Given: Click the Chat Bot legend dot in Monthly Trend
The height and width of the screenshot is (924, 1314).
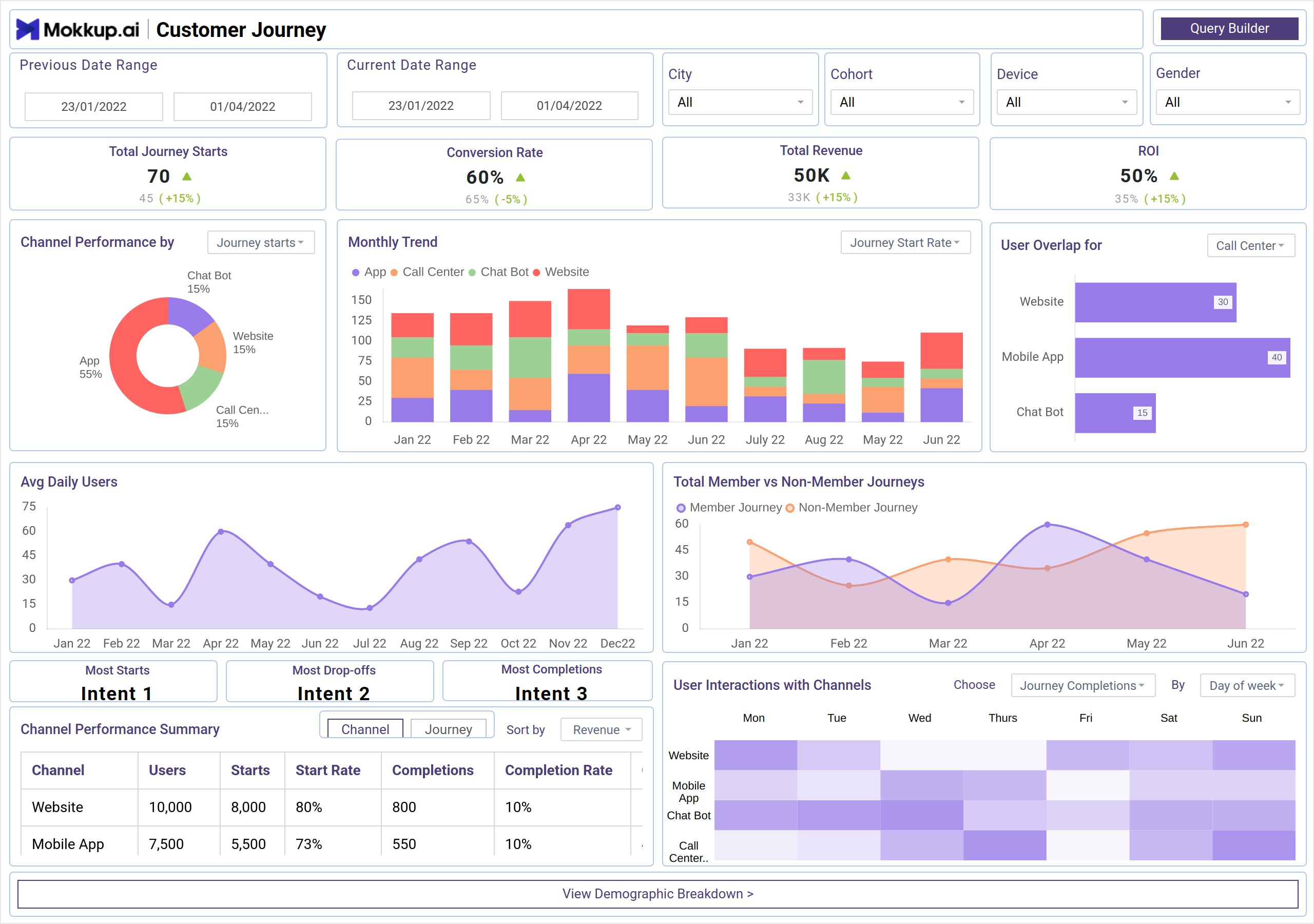Looking at the screenshot, I should 472,273.
